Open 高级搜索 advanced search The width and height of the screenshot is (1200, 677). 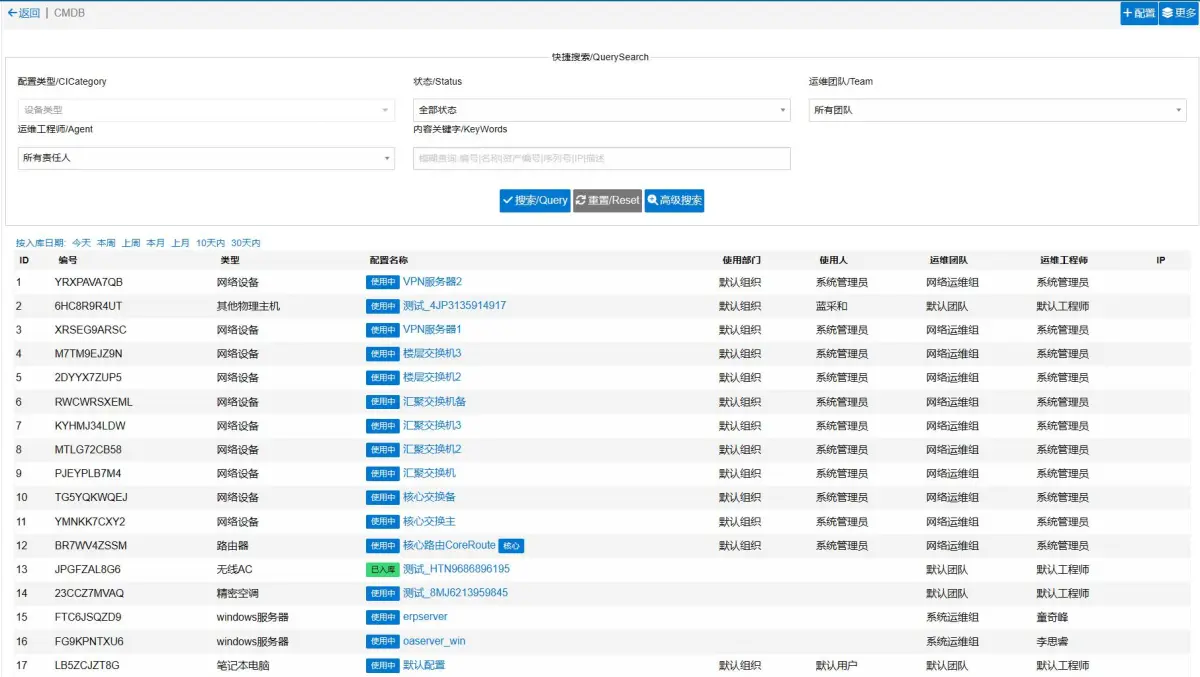coord(675,200)
